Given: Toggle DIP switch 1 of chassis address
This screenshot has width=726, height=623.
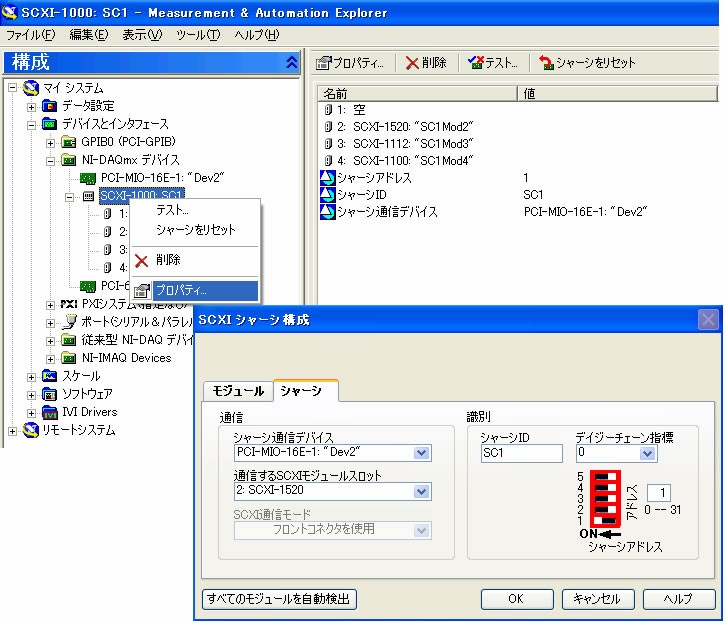Looking at the screenshot, I should 607,521.
